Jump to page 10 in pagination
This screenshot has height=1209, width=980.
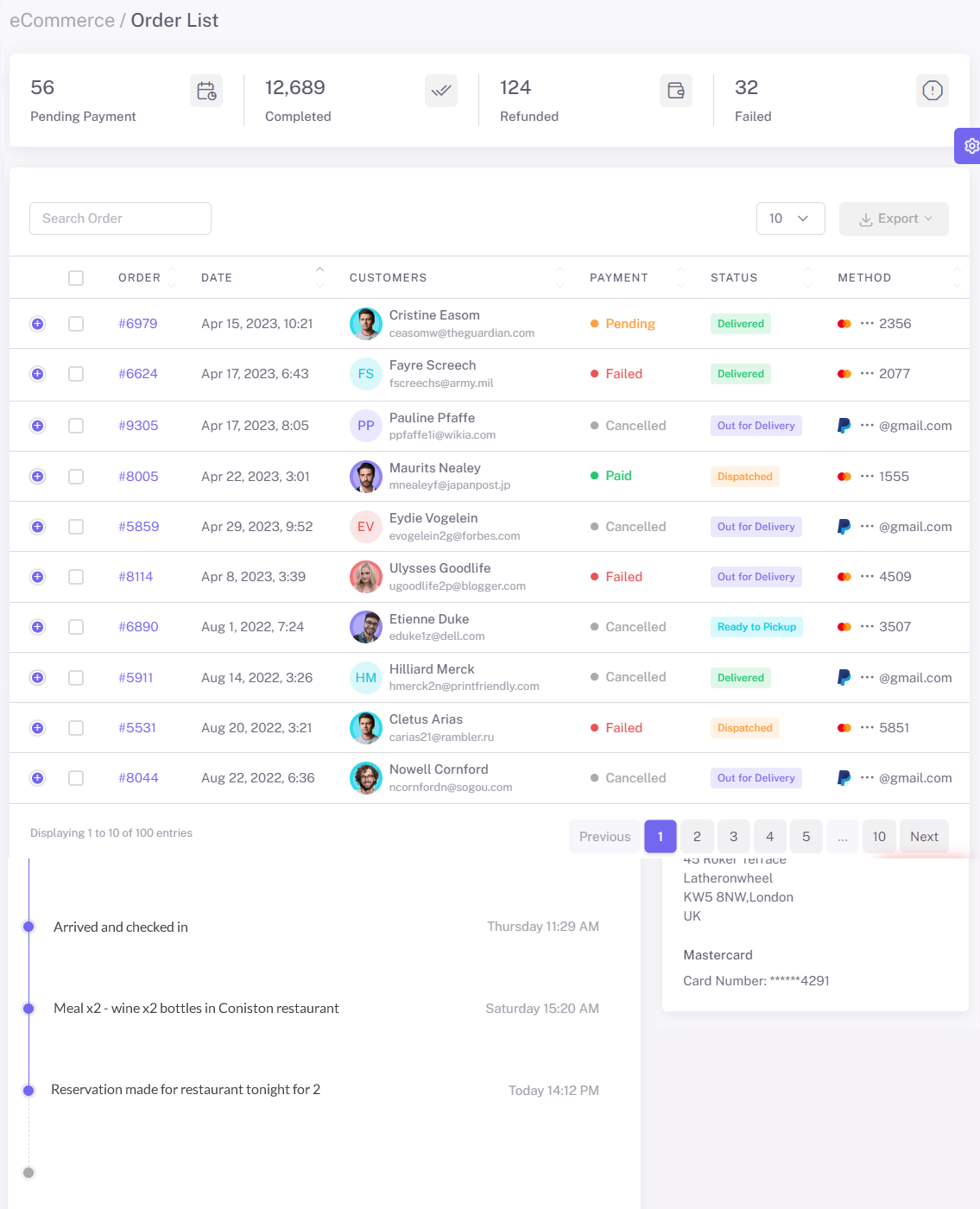(x=879, y=837)
